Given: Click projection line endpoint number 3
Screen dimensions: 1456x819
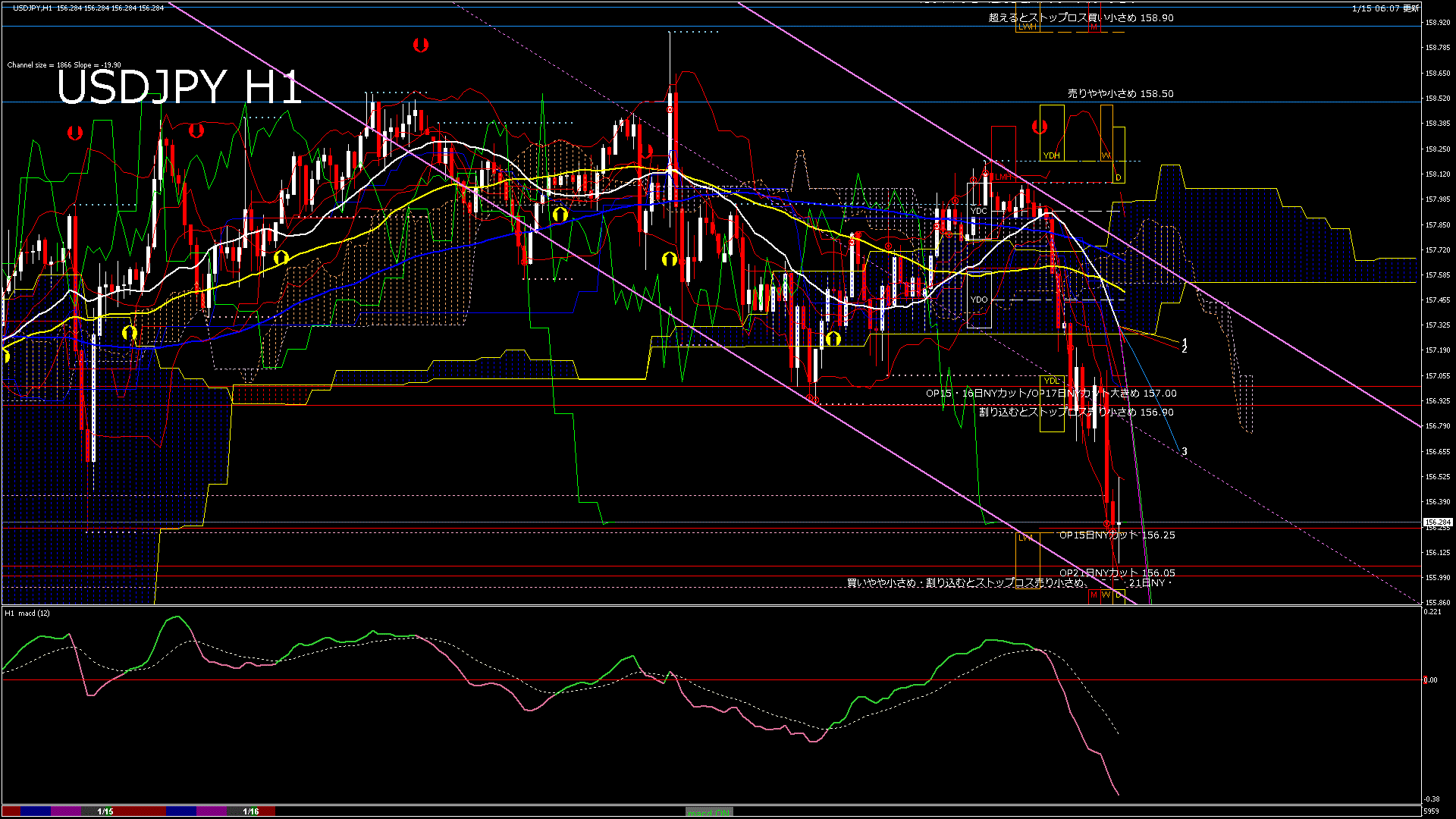Looking at the screenshot, I should (1185, 451).
